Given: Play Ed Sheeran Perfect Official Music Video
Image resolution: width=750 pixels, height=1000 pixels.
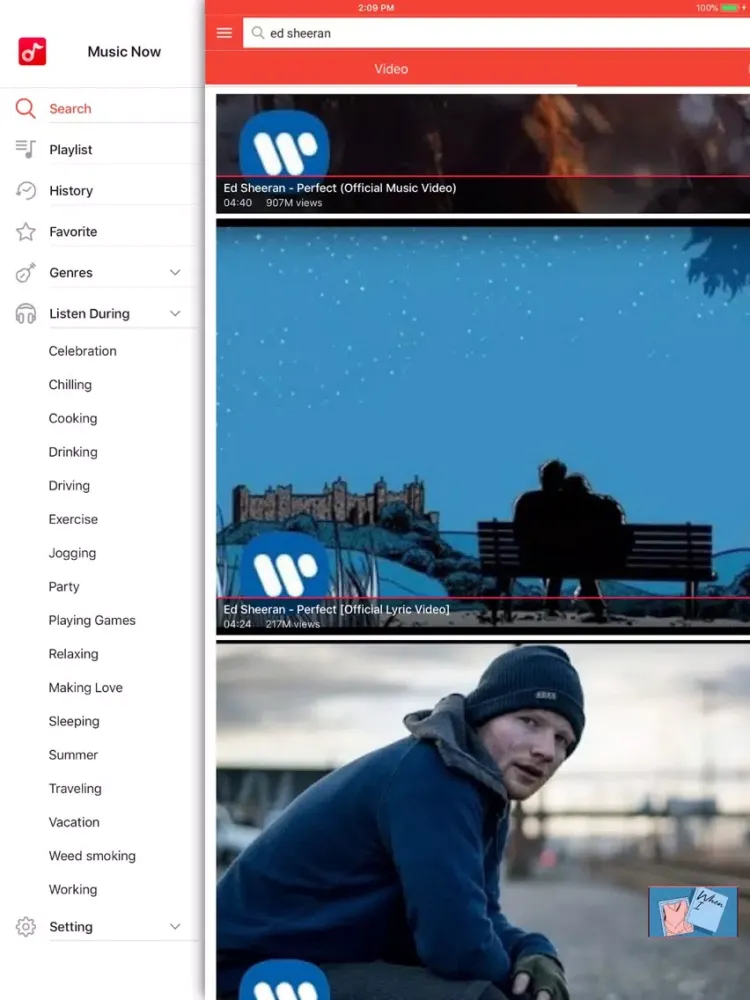Looking at the screenshot, I should click(x=483, y=154).
